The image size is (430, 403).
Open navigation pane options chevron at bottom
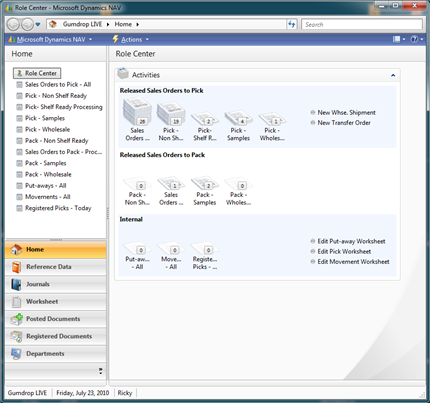[100, 371]
